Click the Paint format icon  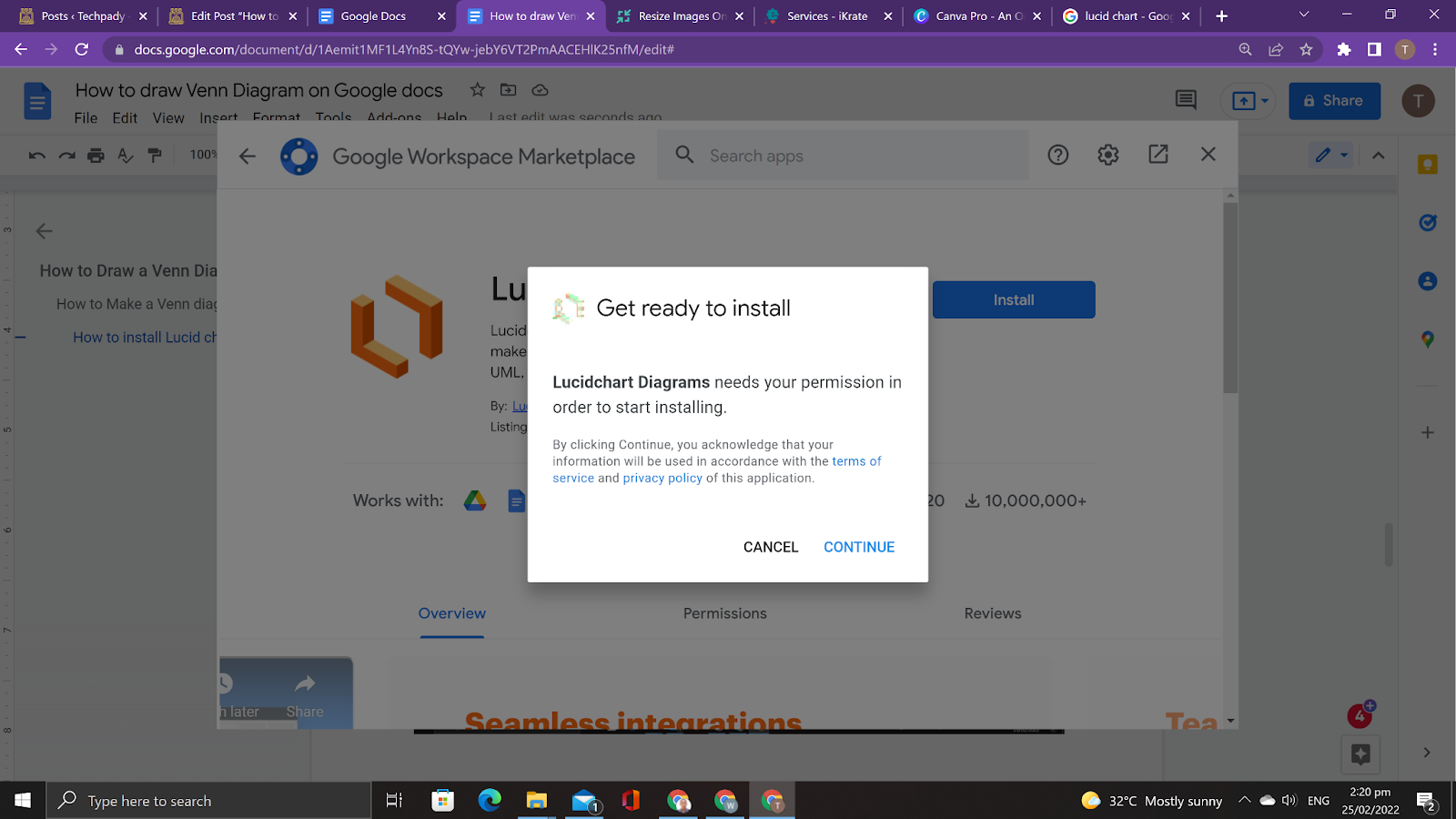(x=155, y=156)
